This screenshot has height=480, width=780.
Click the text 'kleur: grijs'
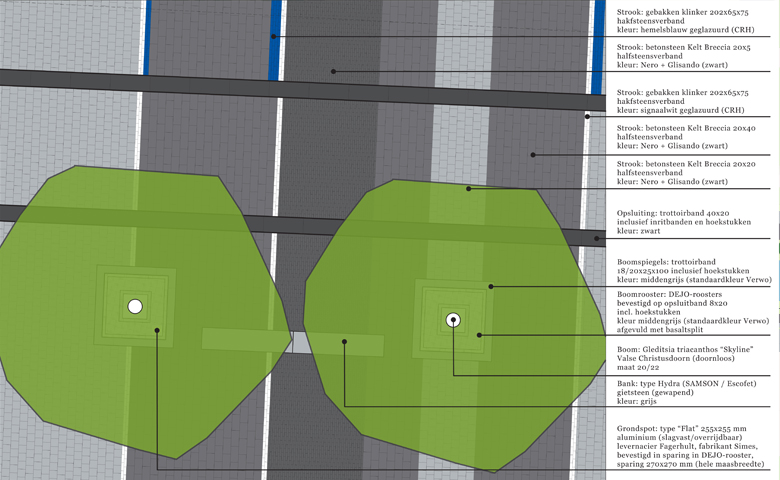coord(637,402)
